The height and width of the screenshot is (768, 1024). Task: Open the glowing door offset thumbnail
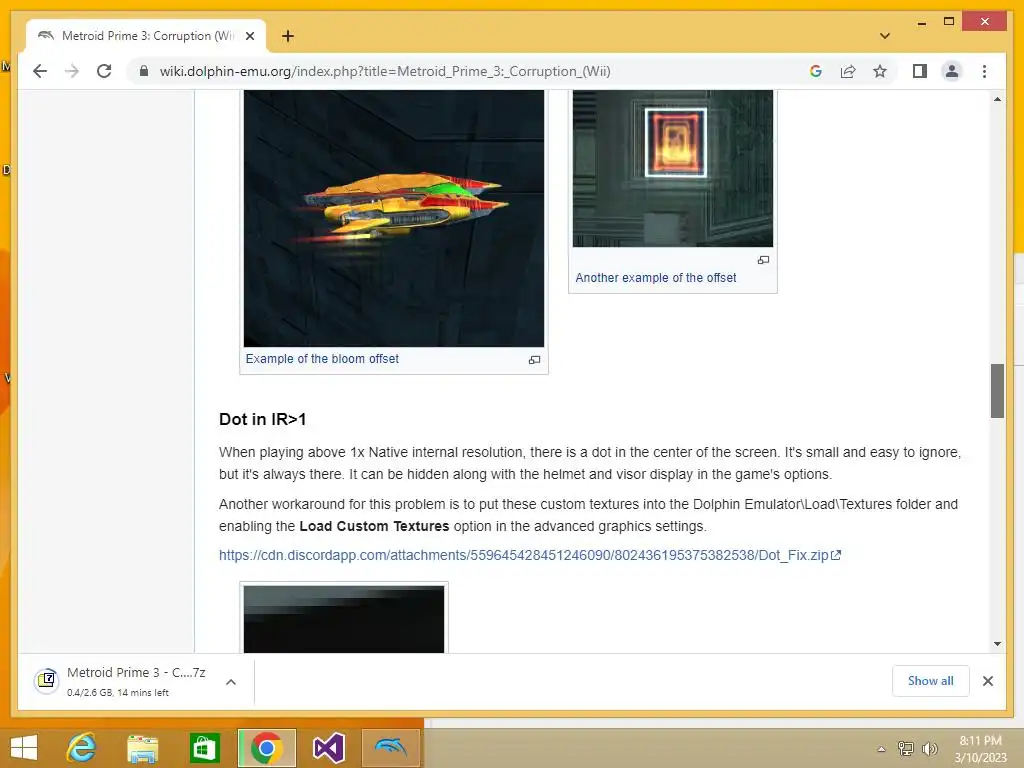pyautogui.click(x=673, y=168)
